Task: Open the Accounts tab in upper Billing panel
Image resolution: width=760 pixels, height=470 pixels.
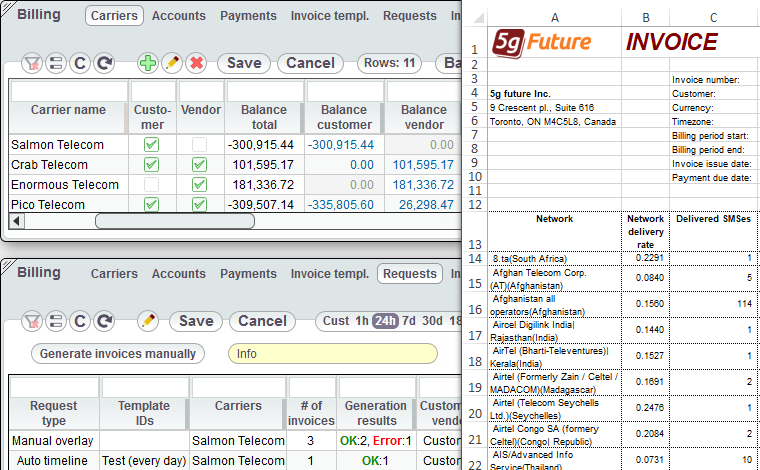Action: click(x=178, y=16)
